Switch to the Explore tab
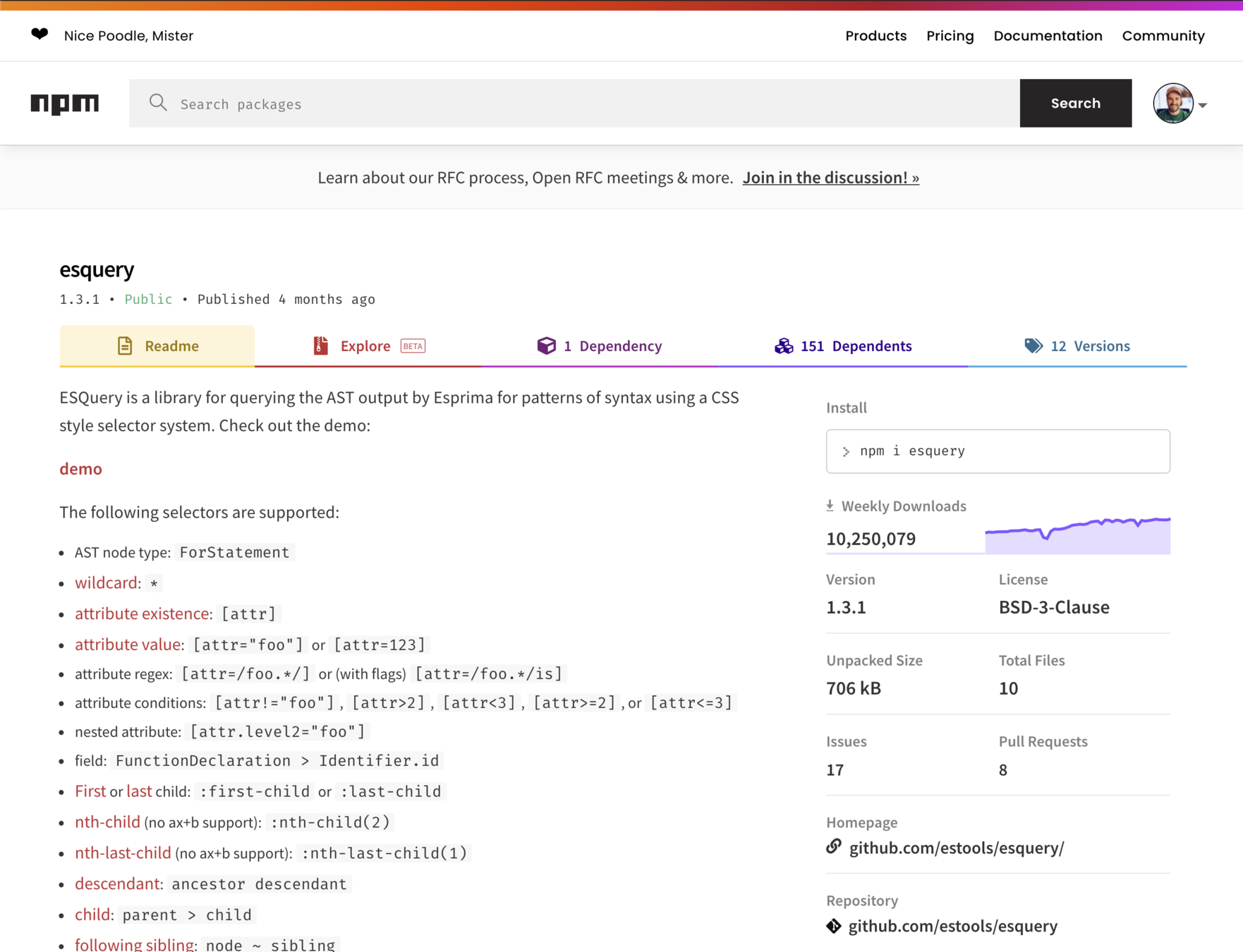The image size is (1243, 952). pos(368,346)
